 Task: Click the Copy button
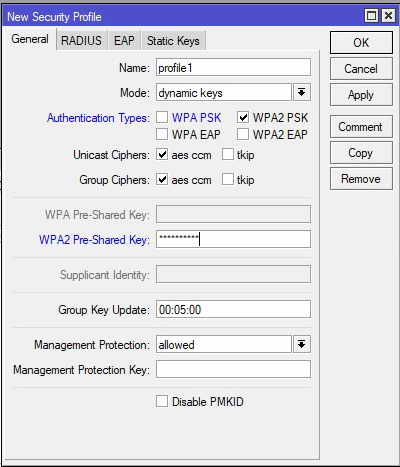361,153
